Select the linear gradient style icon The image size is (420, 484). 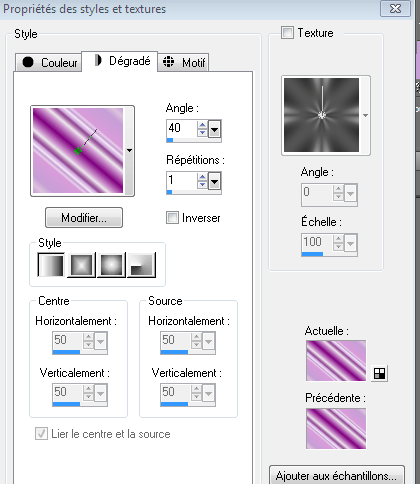point(51,265)
